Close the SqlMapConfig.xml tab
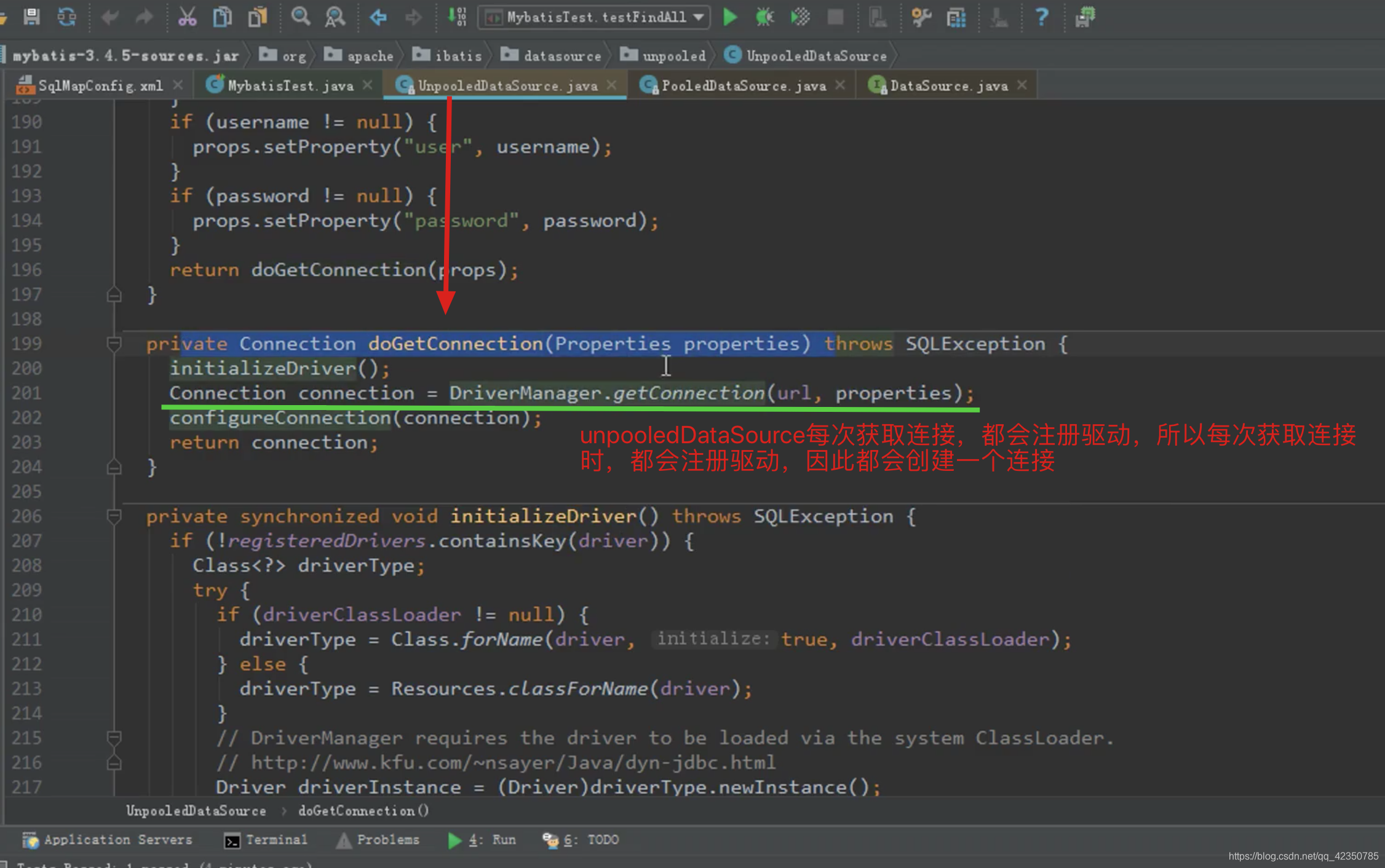 (178, 85)
